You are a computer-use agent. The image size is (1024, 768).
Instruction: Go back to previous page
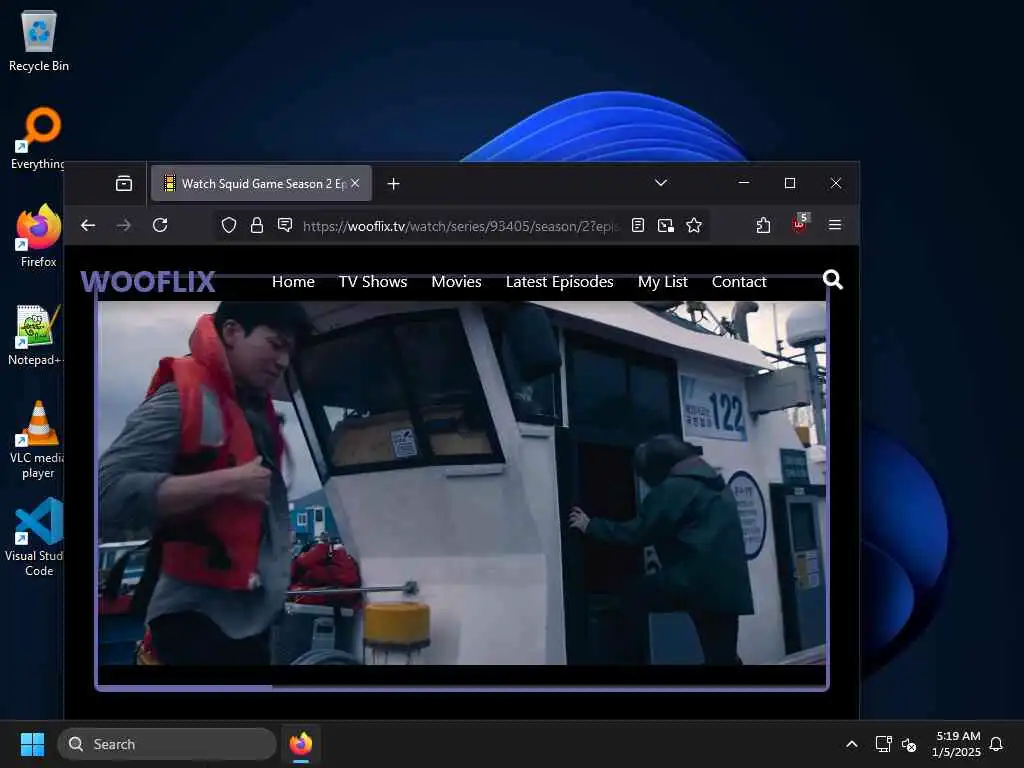coord(88,225)
